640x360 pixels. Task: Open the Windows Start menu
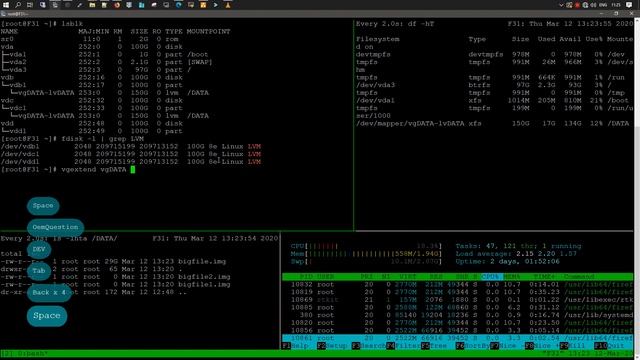coord(6,5)
